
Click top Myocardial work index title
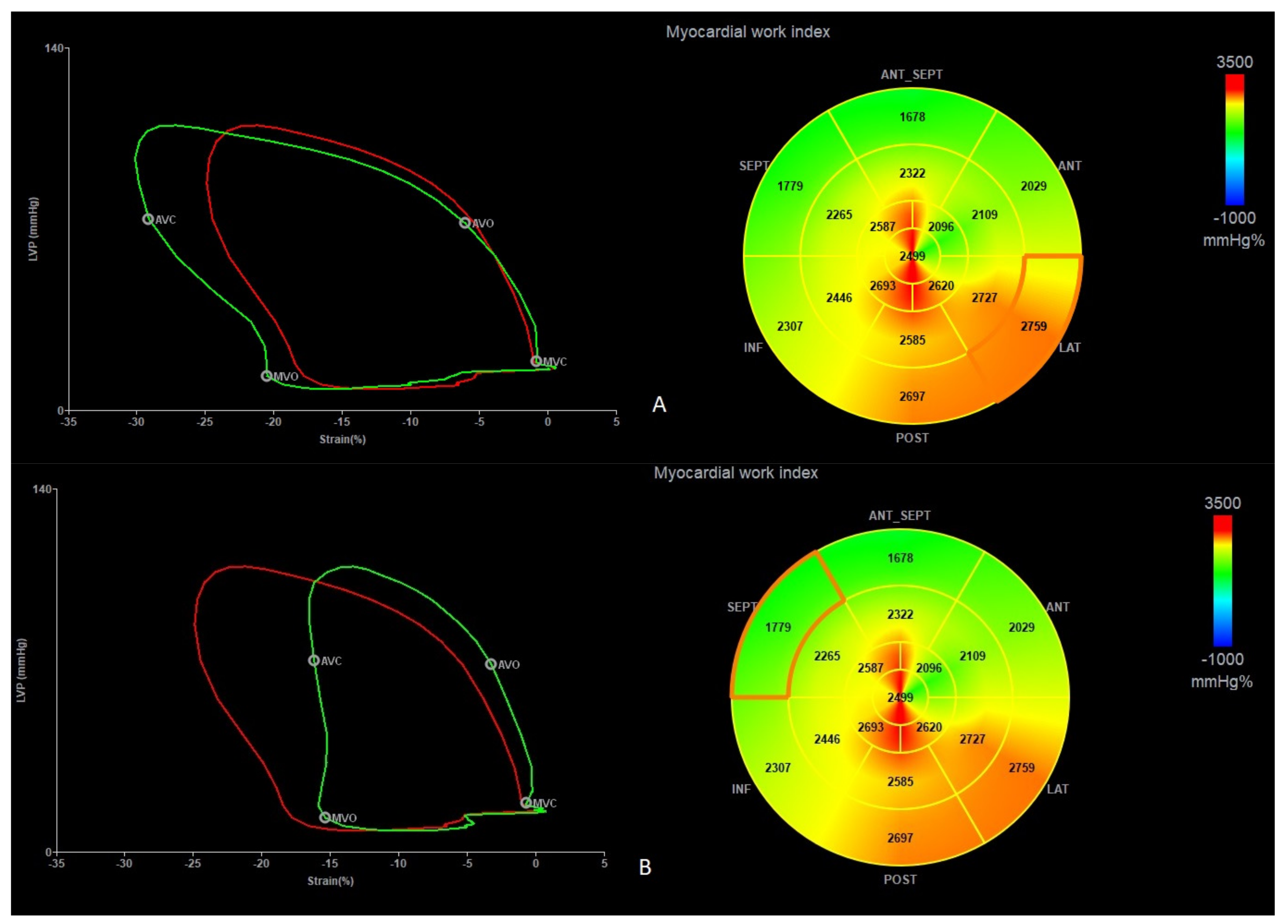pos(747,32)
